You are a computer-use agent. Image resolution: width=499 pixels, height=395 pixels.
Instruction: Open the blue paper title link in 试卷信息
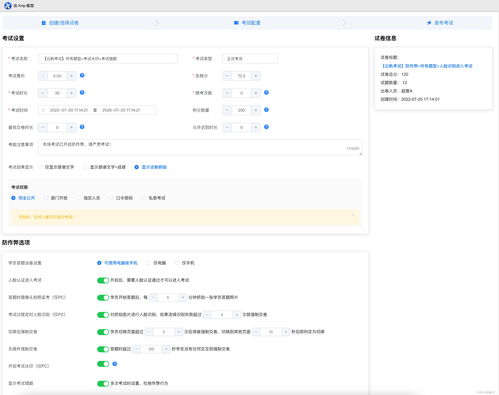coord(427,66)
